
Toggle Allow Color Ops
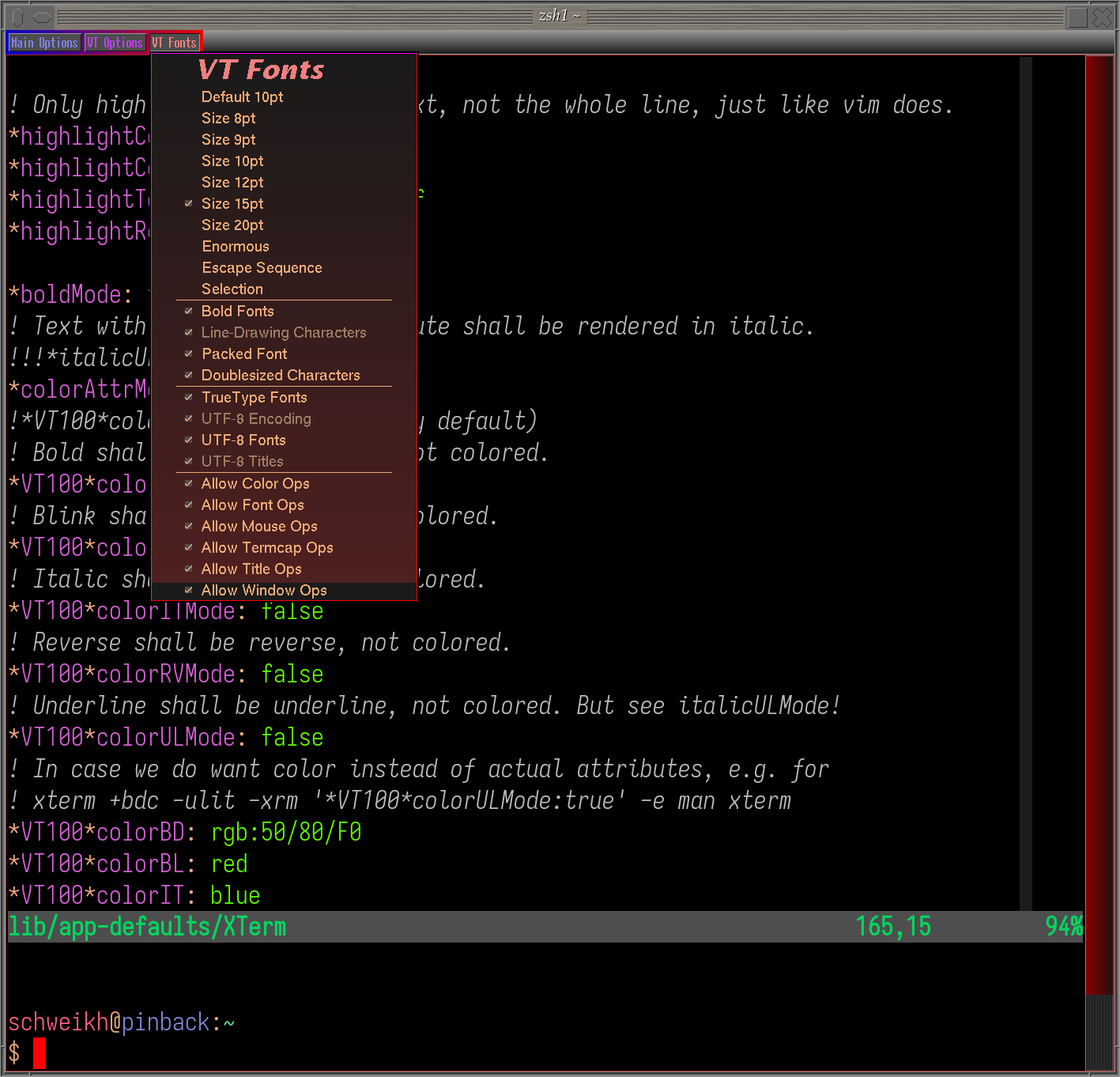point(255,484)
